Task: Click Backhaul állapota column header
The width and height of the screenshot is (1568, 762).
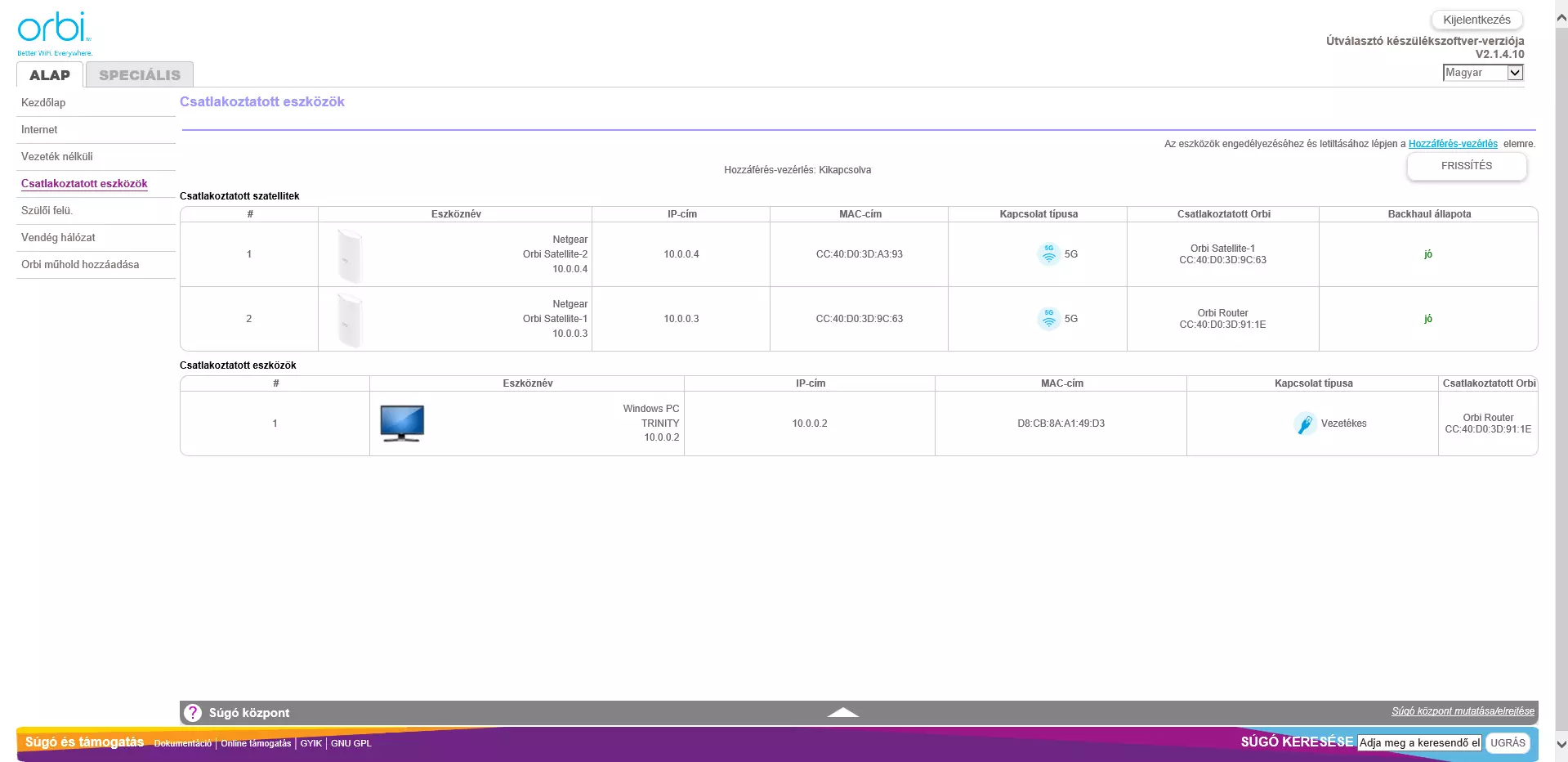Action: [1429, 214]
